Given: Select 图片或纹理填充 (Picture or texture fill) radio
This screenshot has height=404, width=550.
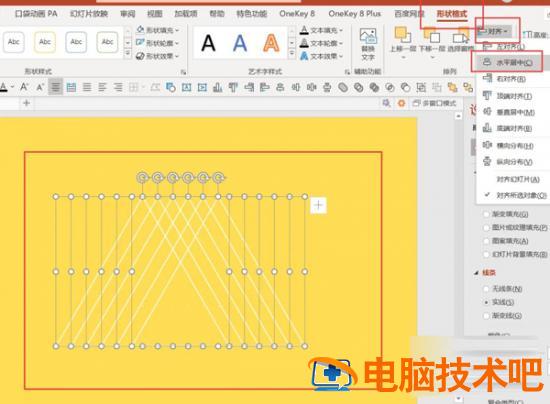Looking at the screenshot, I should coord(486,228).
